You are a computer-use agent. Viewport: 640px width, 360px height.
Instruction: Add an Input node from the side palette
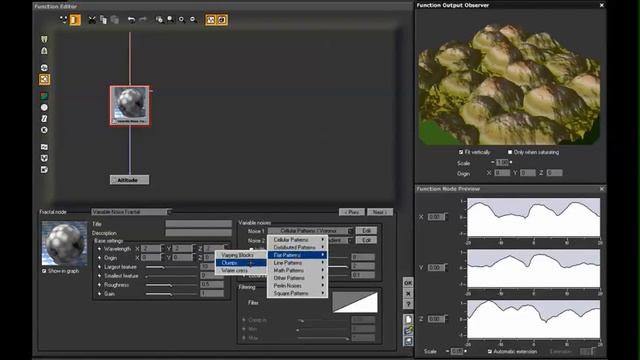[44, 39]
